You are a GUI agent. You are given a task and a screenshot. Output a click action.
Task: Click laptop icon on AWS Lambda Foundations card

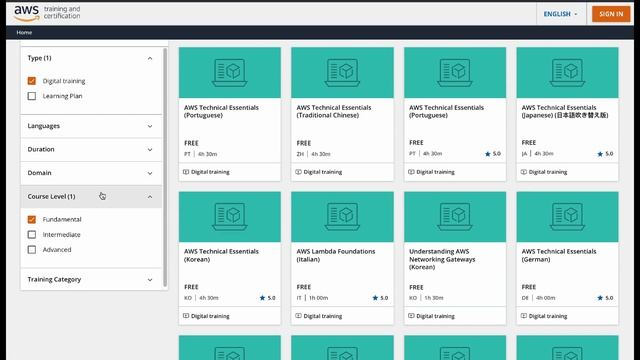(342, 216)
